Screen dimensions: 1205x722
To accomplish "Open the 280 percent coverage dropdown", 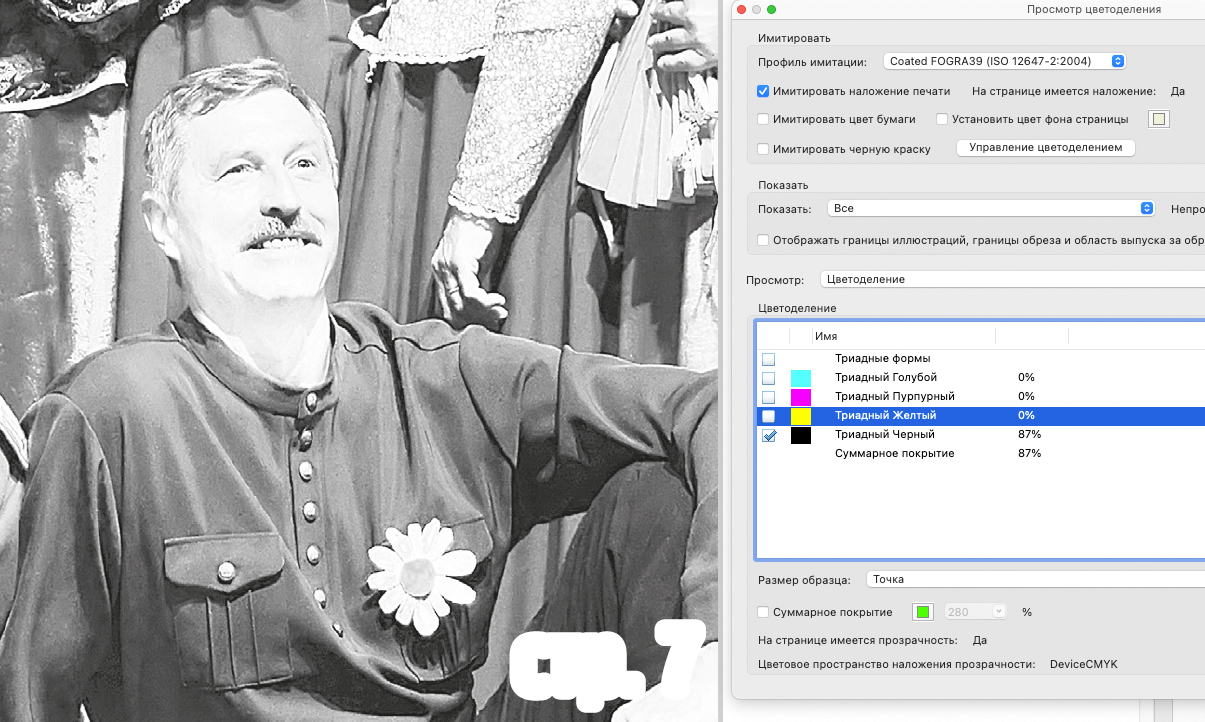I will pyautogui.click(x=974, y=611).
